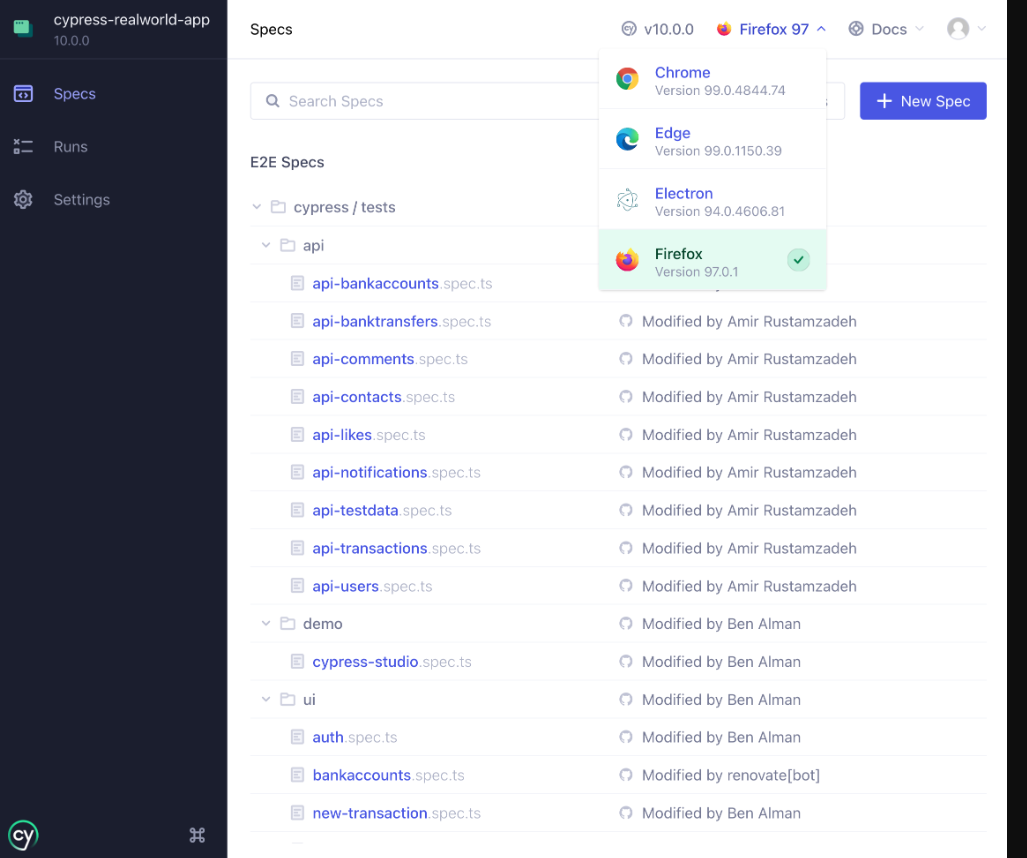The width and height of the screenshot is (1027, 858).
Task: Click git icon on api-users row
Action: click(626, 586)
